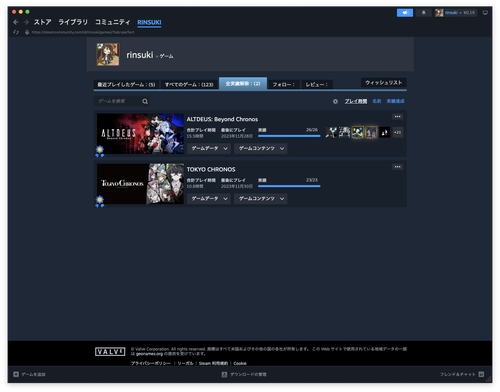The image size is (500, 392).
Task: Click the back navigation arrow
Action: [16, 22]
